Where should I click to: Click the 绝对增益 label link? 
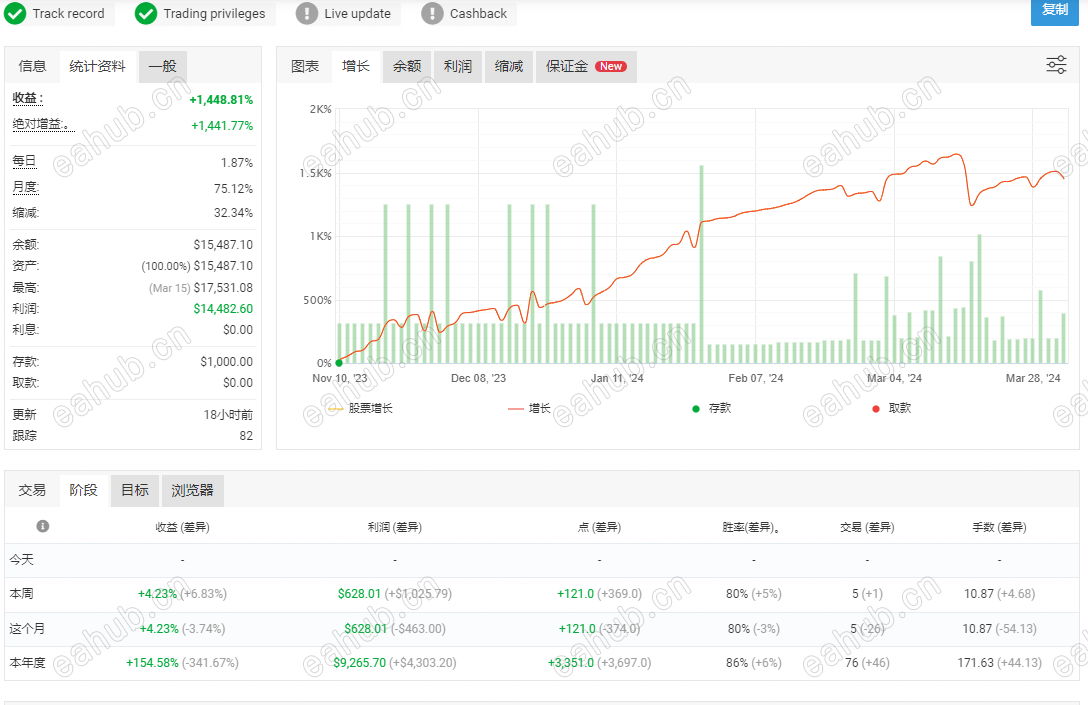click(x=40, y=124)
